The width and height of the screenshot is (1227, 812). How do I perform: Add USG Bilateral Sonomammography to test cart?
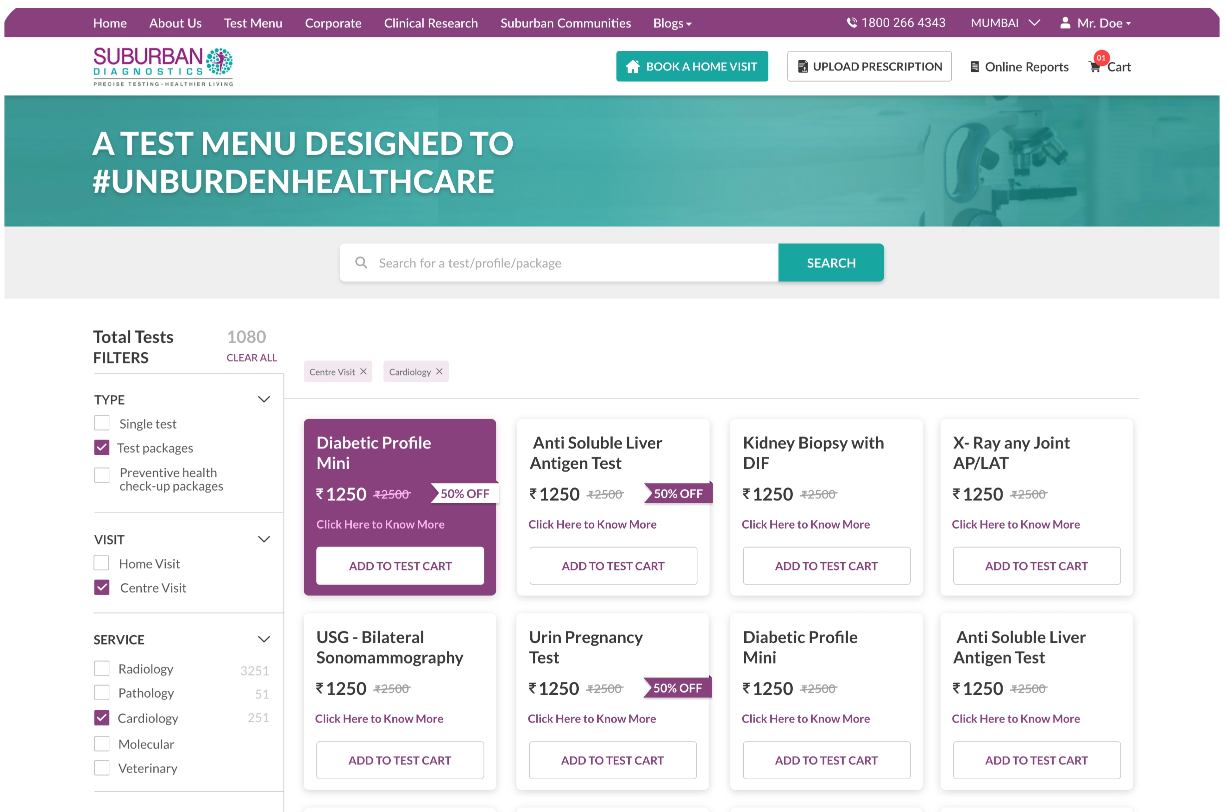(400, 760)
